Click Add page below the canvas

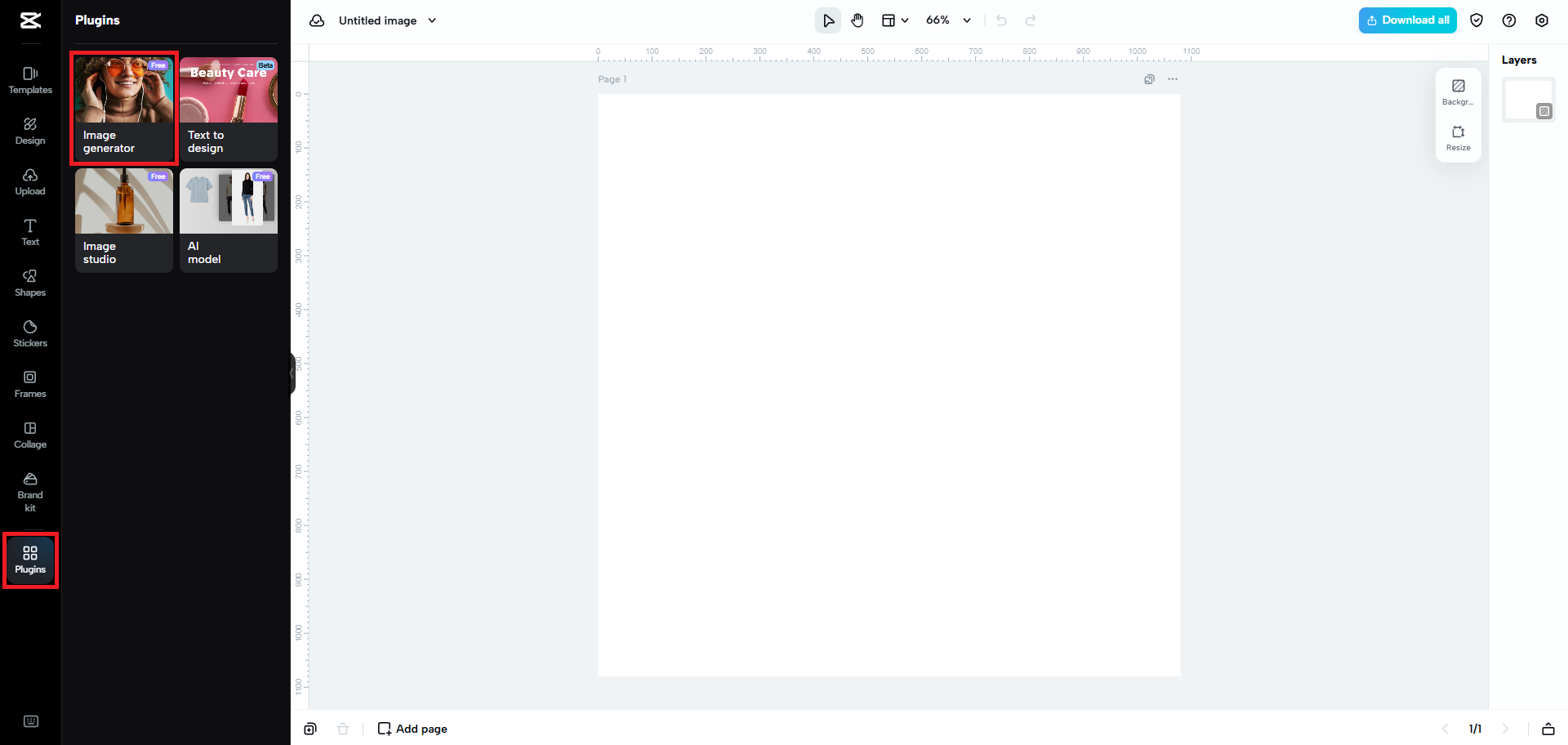pos(412,728)
